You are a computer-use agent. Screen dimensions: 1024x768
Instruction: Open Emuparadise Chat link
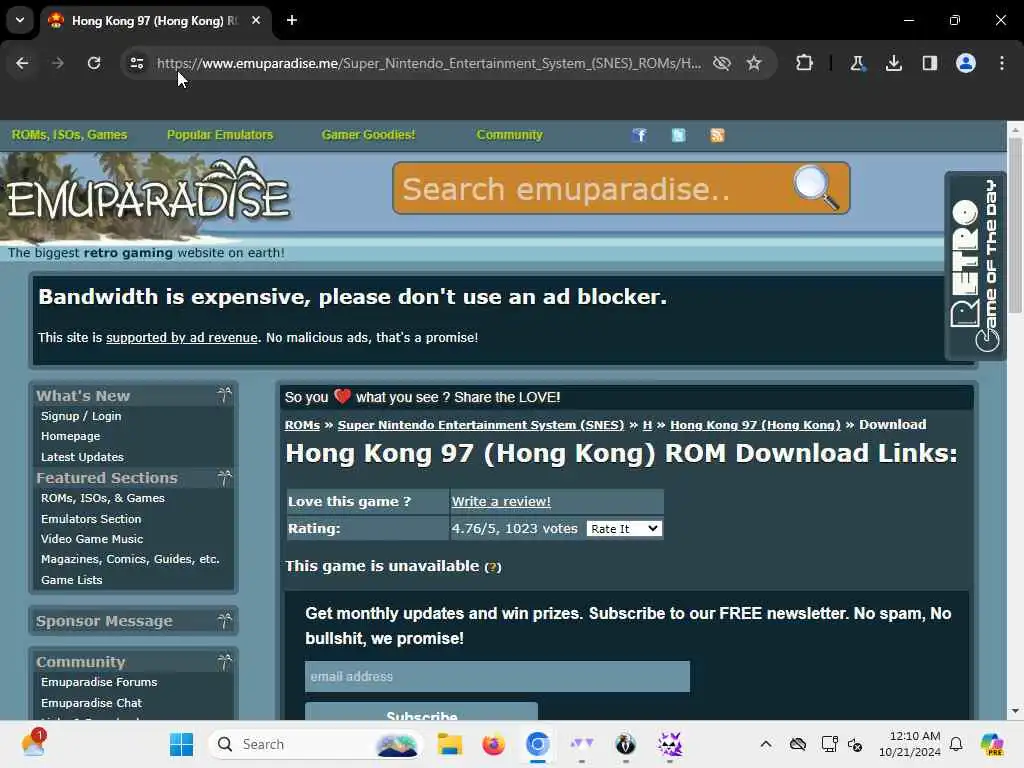click(91, 703)
